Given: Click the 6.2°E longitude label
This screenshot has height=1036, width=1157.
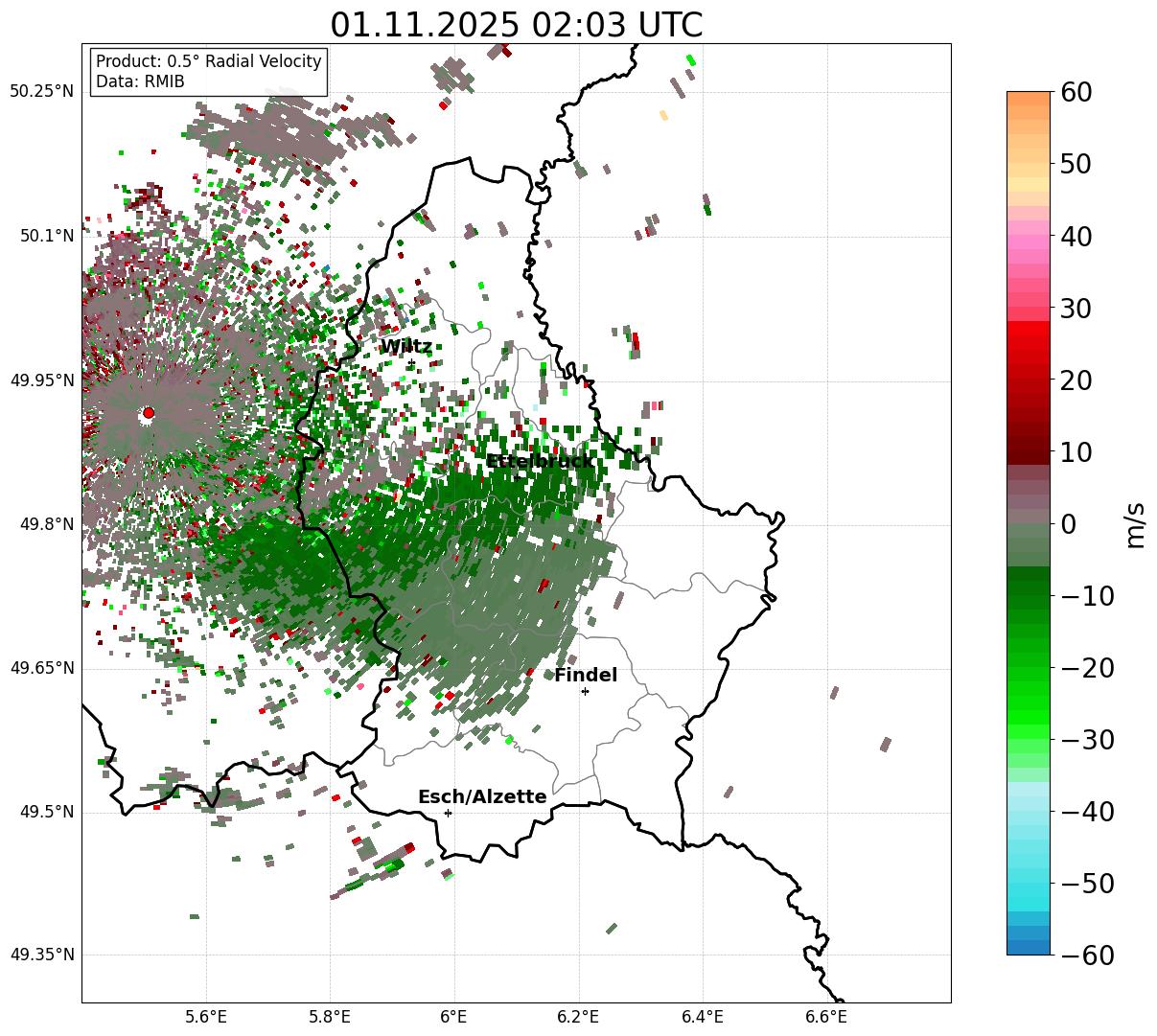Looking at the screenshot, I should pyautogui.click(x=579, y=1017).
